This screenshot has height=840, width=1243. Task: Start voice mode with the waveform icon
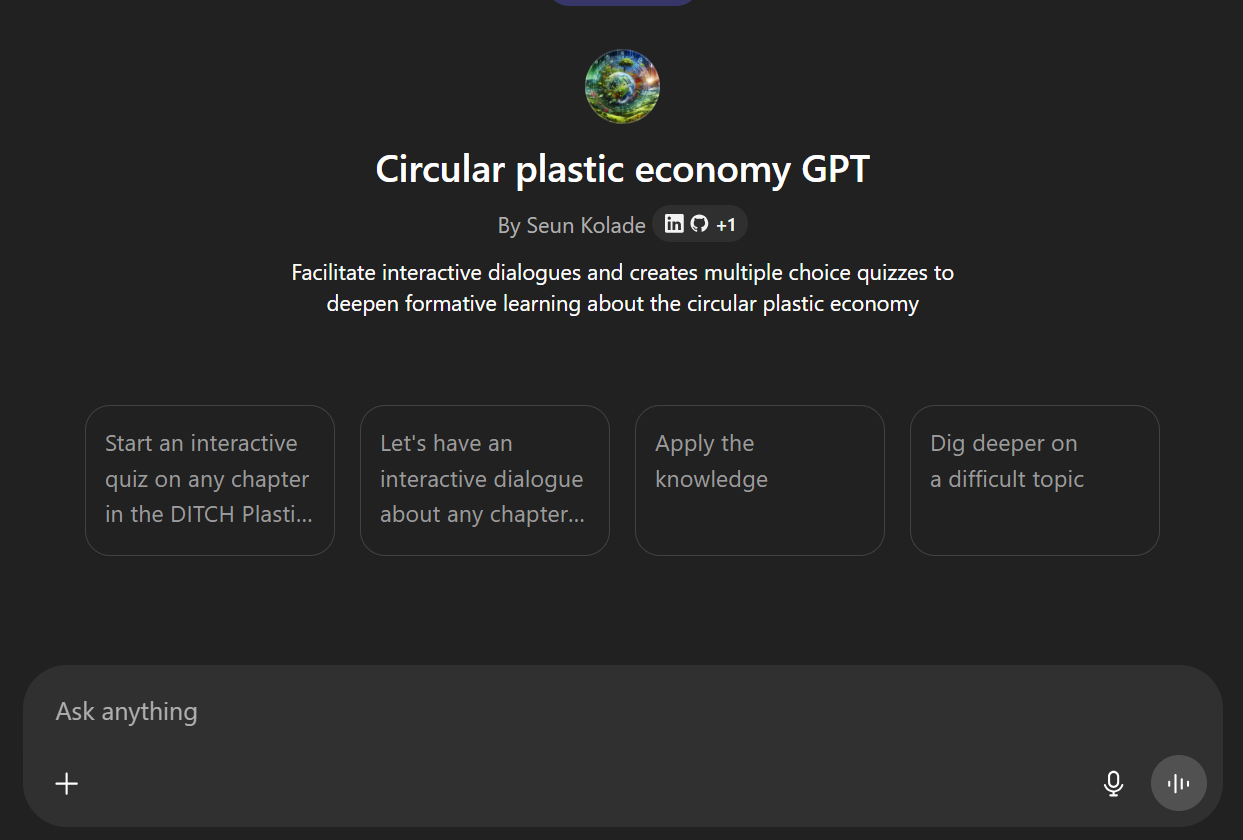[1179, 783]
